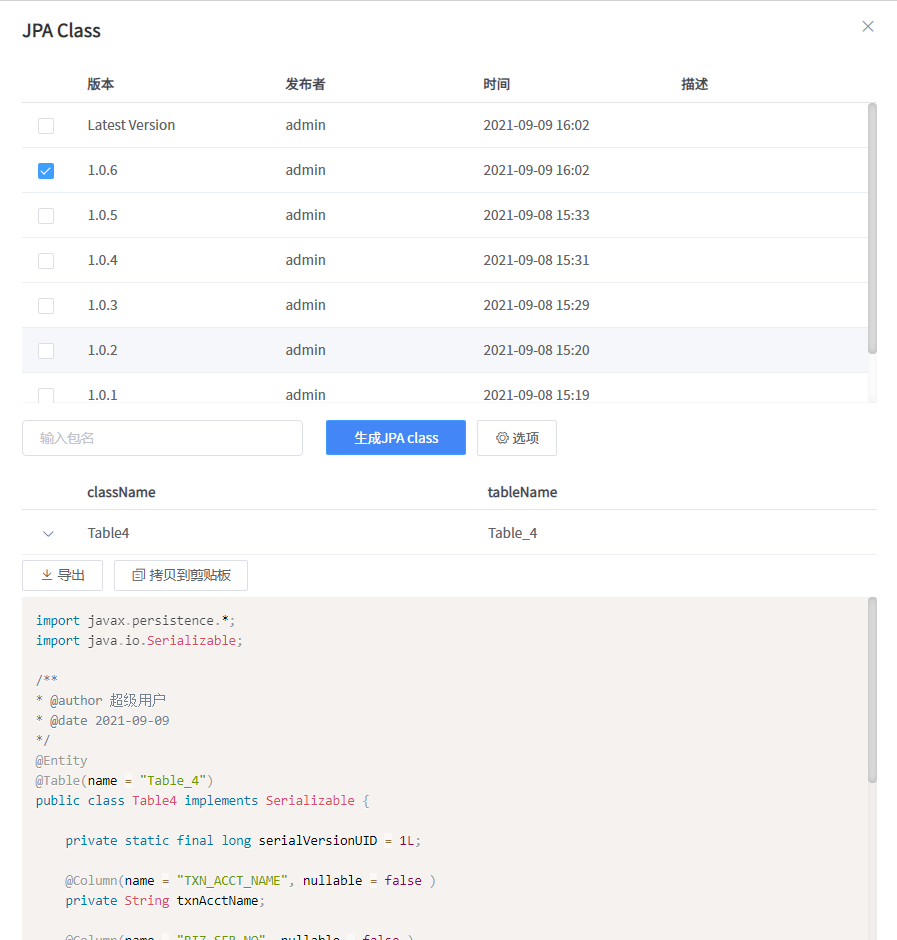Click the txnAcctName field declaration
Image resolution: width=897 pixels, height=940 pixels.
pyautogui.click(x=165, y=900)
